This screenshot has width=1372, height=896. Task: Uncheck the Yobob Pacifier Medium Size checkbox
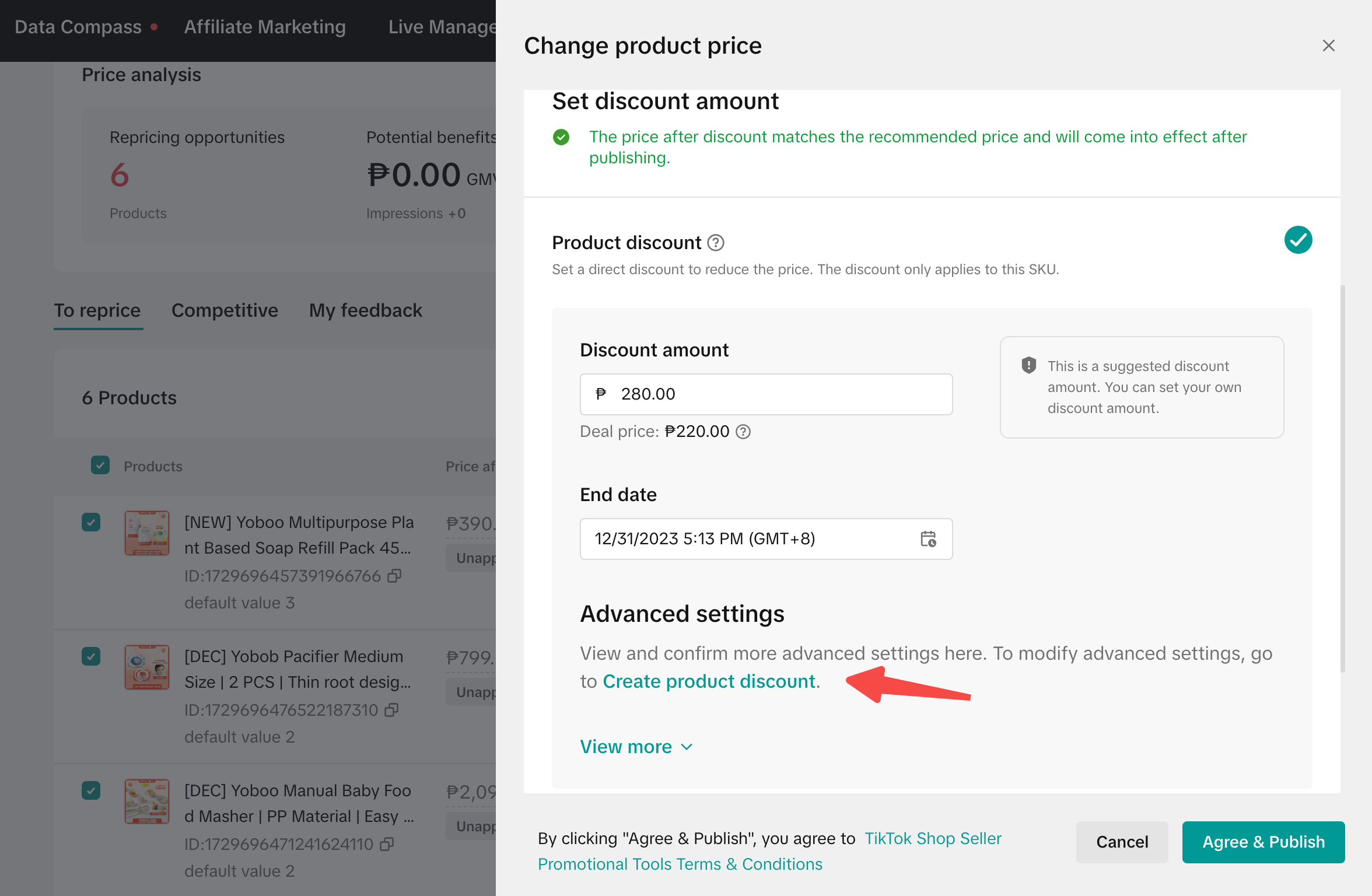pyautogui.click(x=91, y=656)
